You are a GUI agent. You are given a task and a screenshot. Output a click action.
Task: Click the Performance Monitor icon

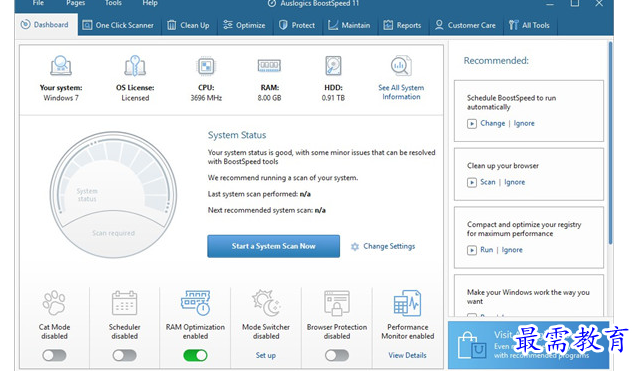(407, 303)
